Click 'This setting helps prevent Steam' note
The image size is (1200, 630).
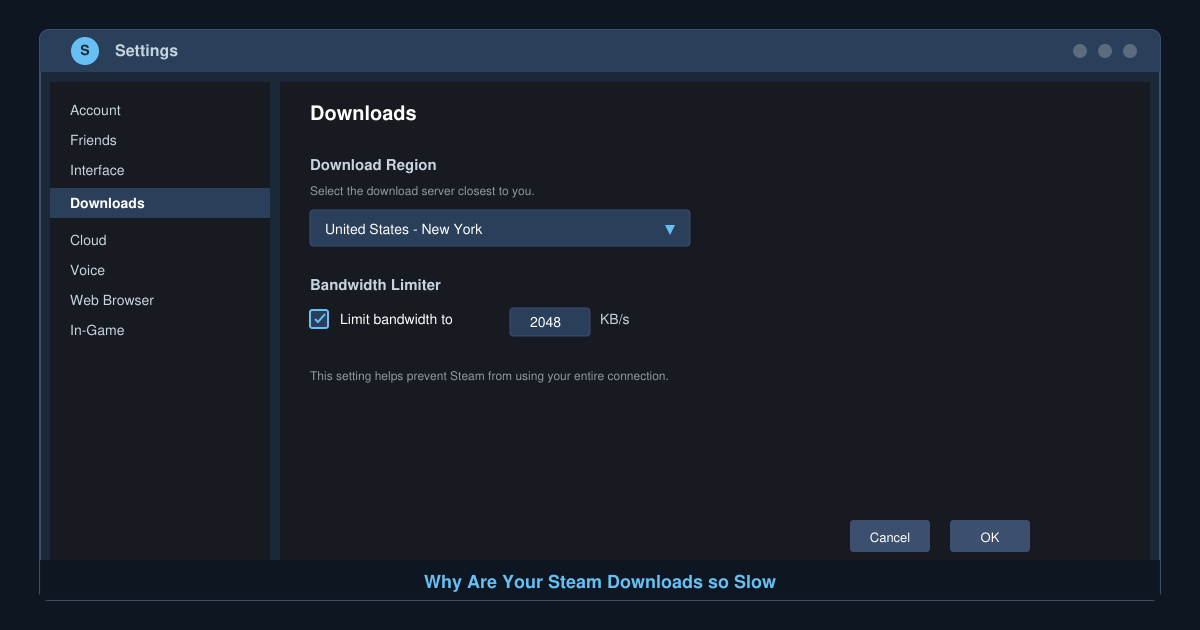tap(489, 376)
